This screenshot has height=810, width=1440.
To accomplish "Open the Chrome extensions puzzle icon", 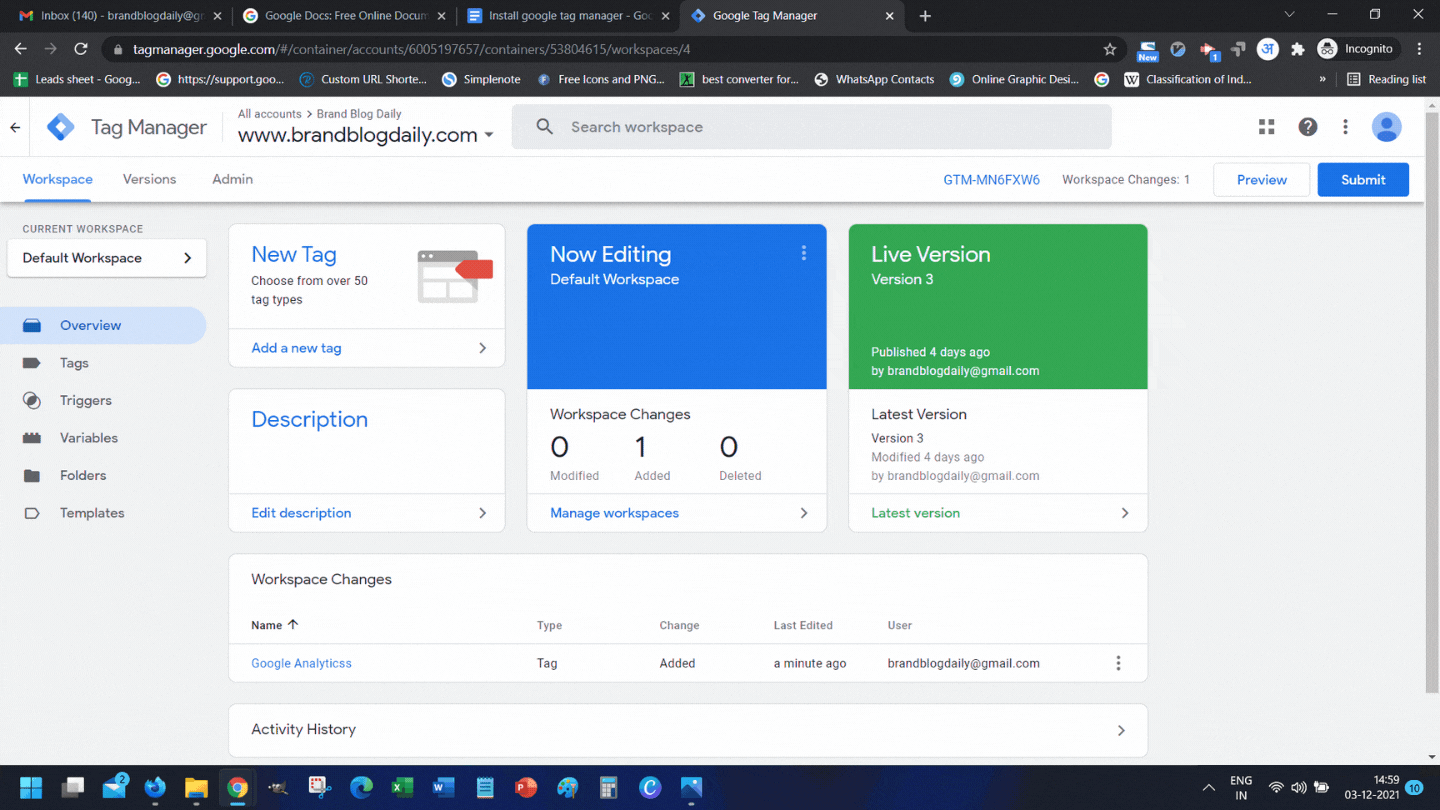I will 1298,49.
